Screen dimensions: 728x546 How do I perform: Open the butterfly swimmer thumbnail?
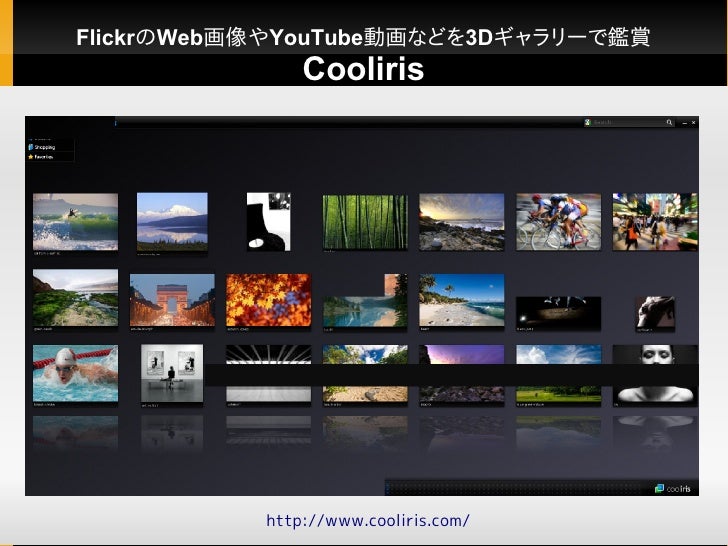click(75, 373)
